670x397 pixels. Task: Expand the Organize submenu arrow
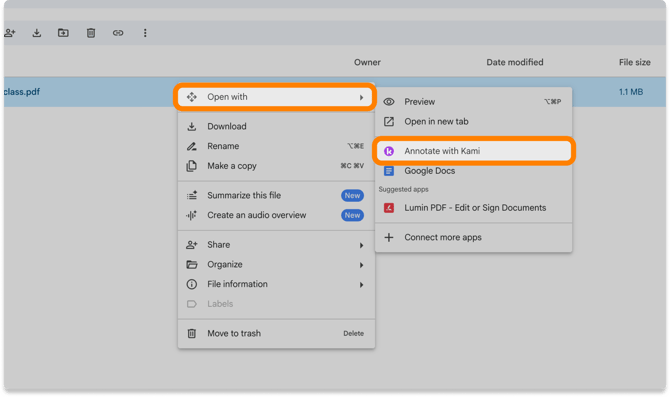click(x=361, y=265)
